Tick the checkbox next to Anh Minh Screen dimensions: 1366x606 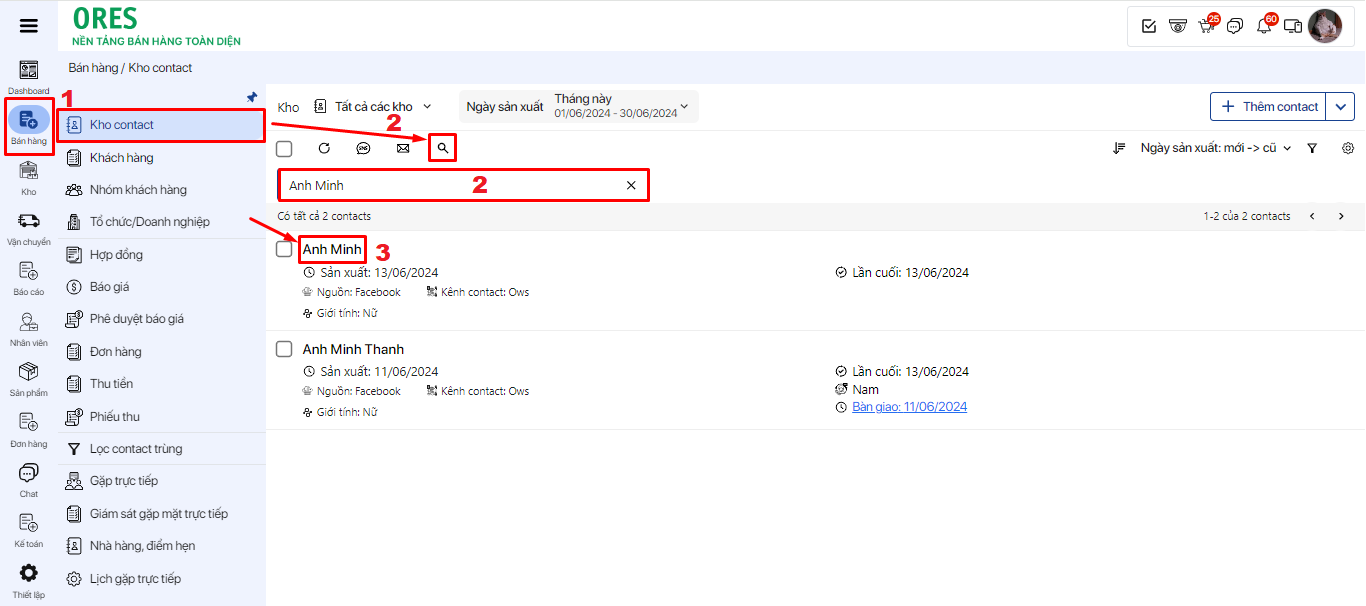click(x=284, y=249)
